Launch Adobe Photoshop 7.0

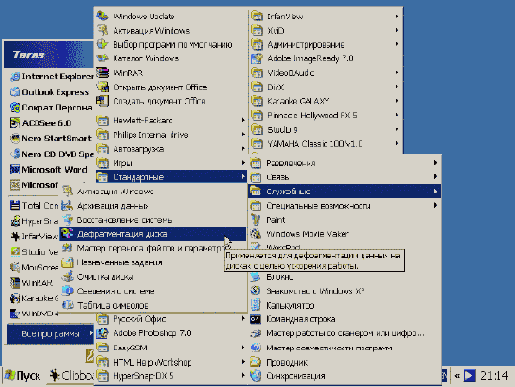pyautogui.click(x=171, y=333)
